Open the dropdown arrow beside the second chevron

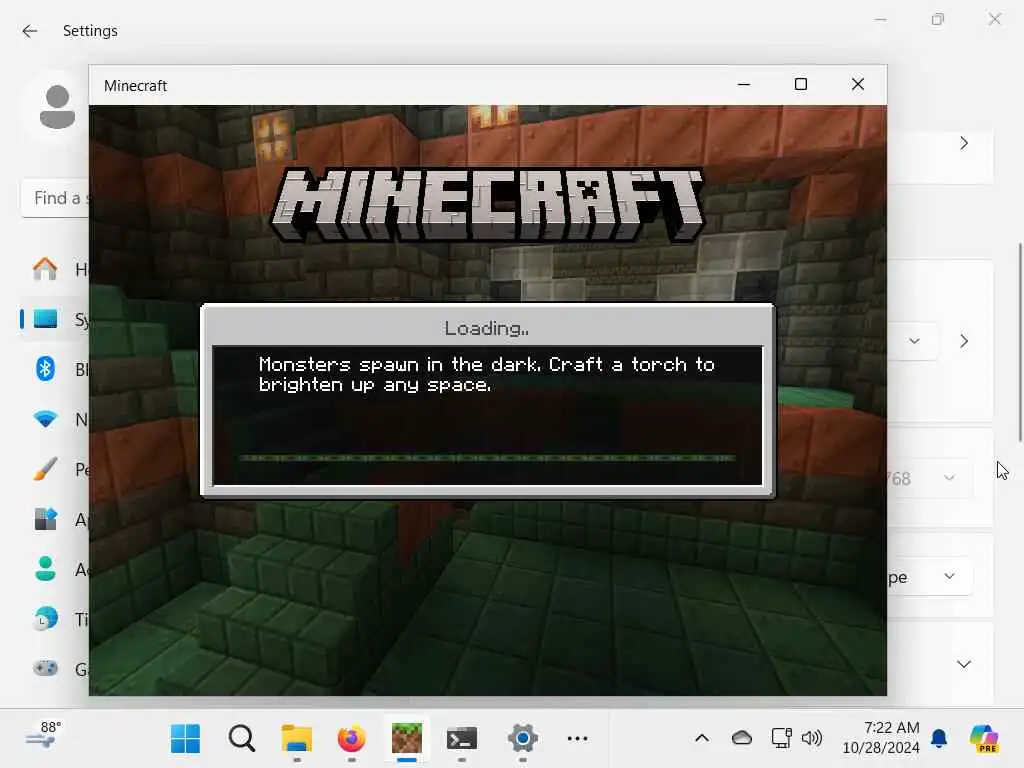click(914, 341)
